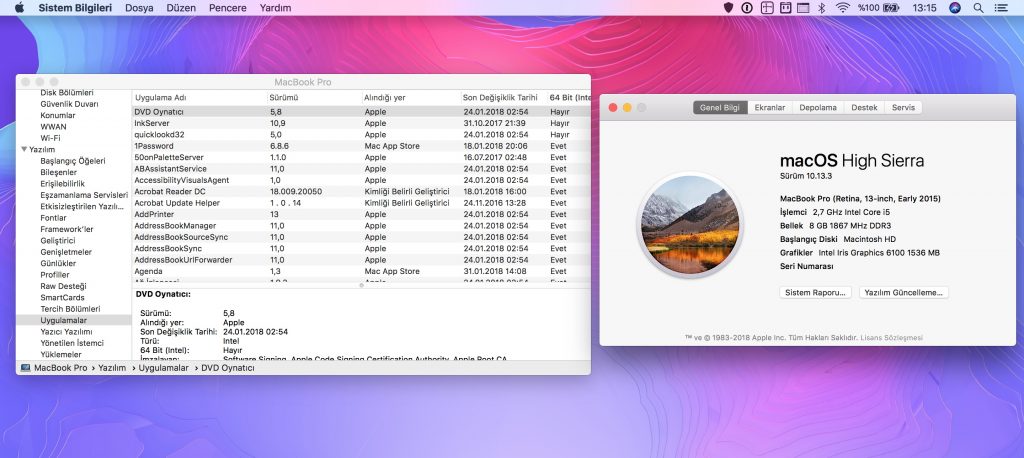Switch to the Depolama tab
Image resolution: width=1024 pixels, height=458 pixels.
click(x=817, y=107)
